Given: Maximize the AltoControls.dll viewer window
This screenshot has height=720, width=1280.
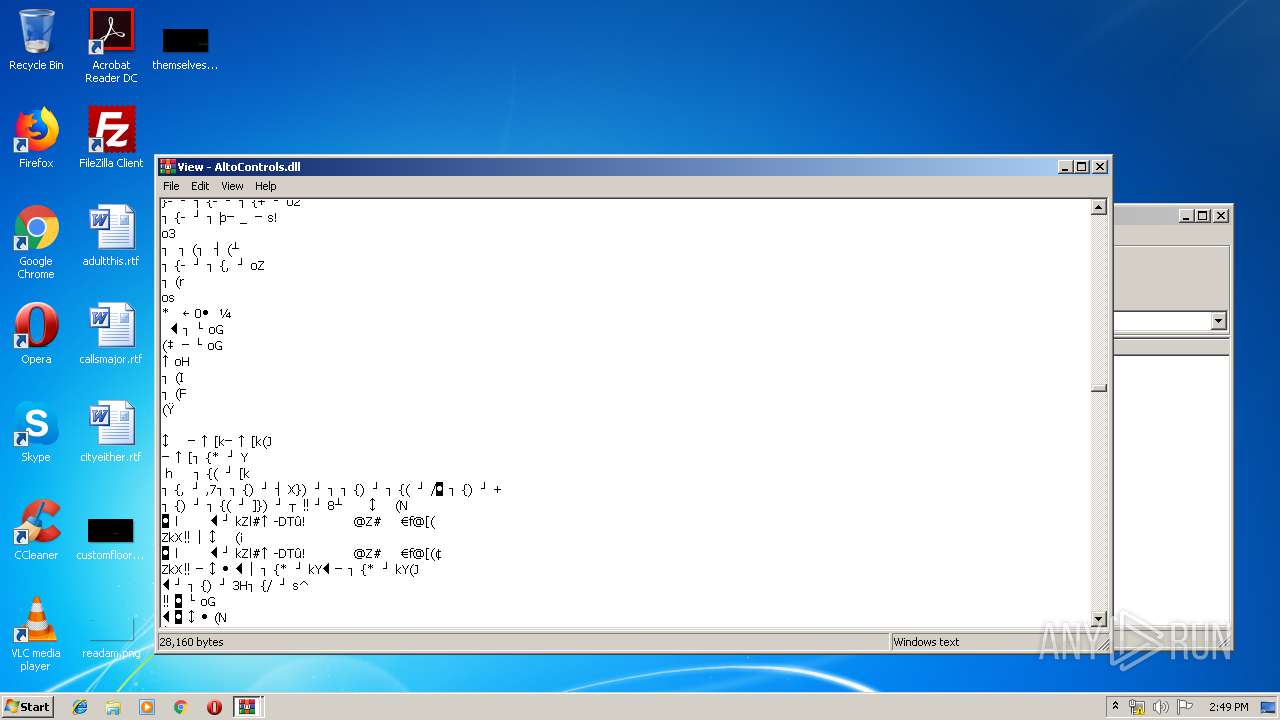Looking at the screenshot, I should tap(1082, 167).
